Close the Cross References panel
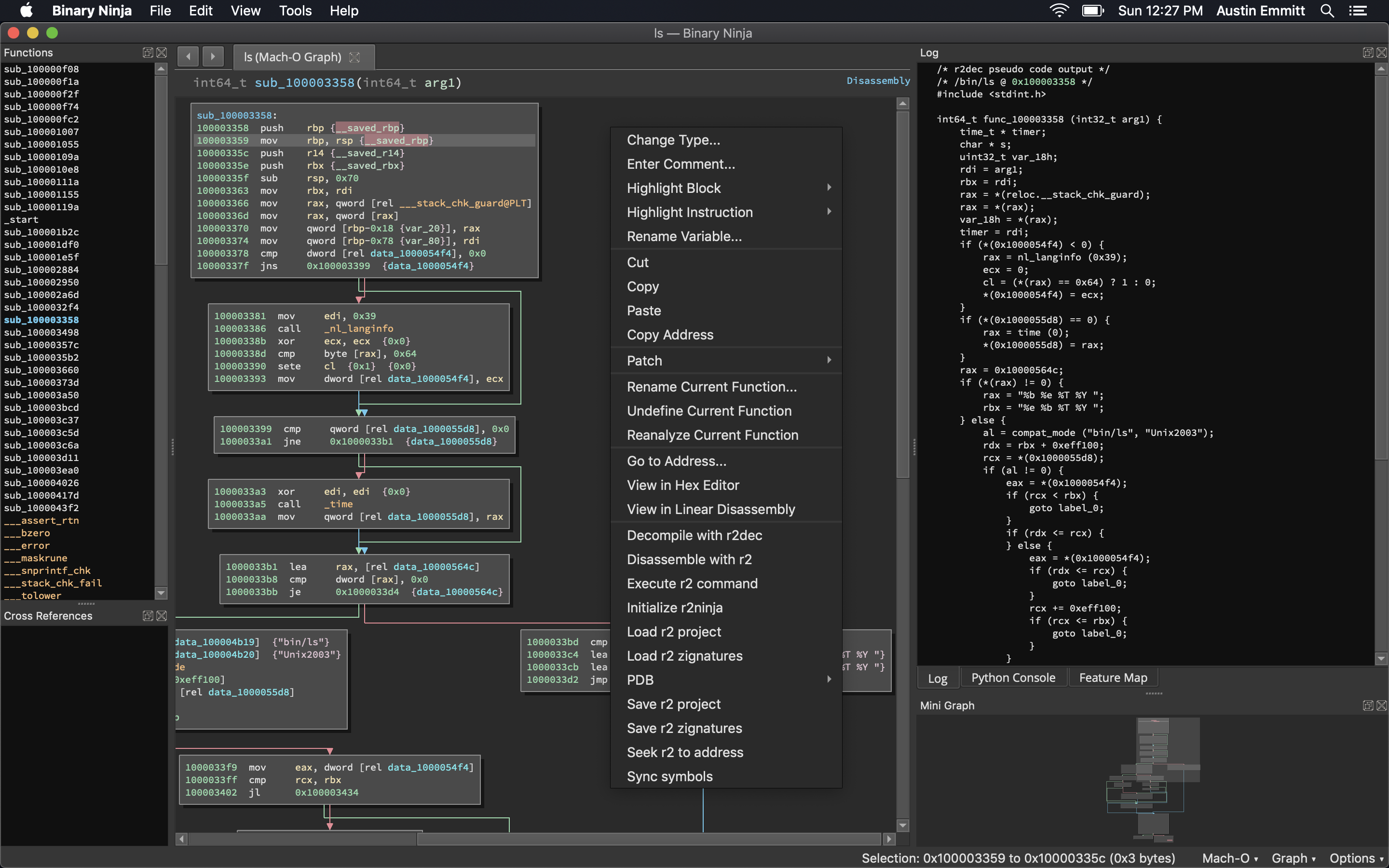1389x868 pixels. [x=162, y=615]
